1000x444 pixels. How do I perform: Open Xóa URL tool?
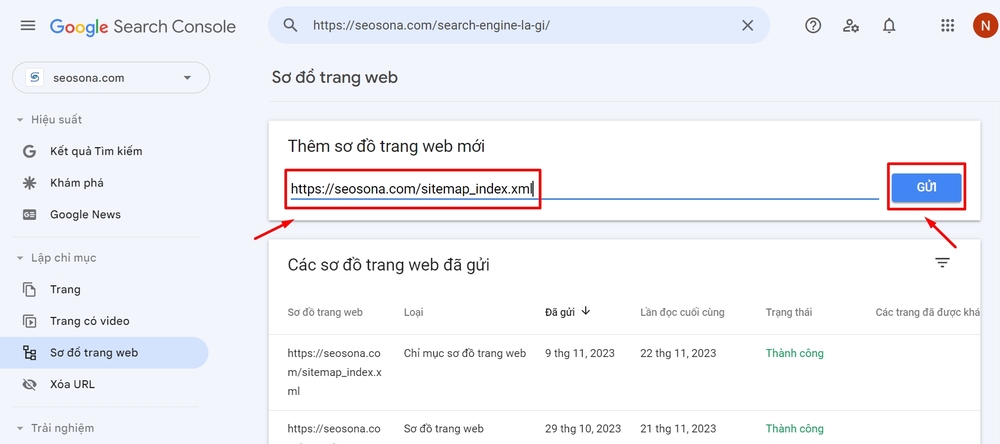pos(72,385)
